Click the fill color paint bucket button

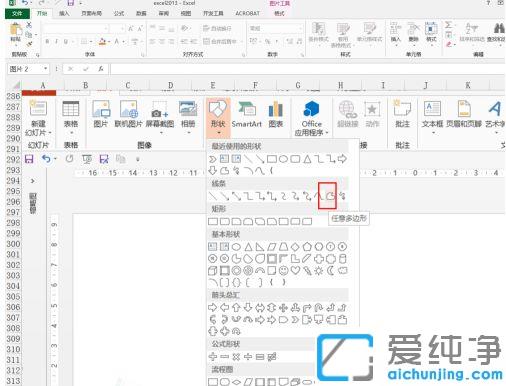pos(102,41)
